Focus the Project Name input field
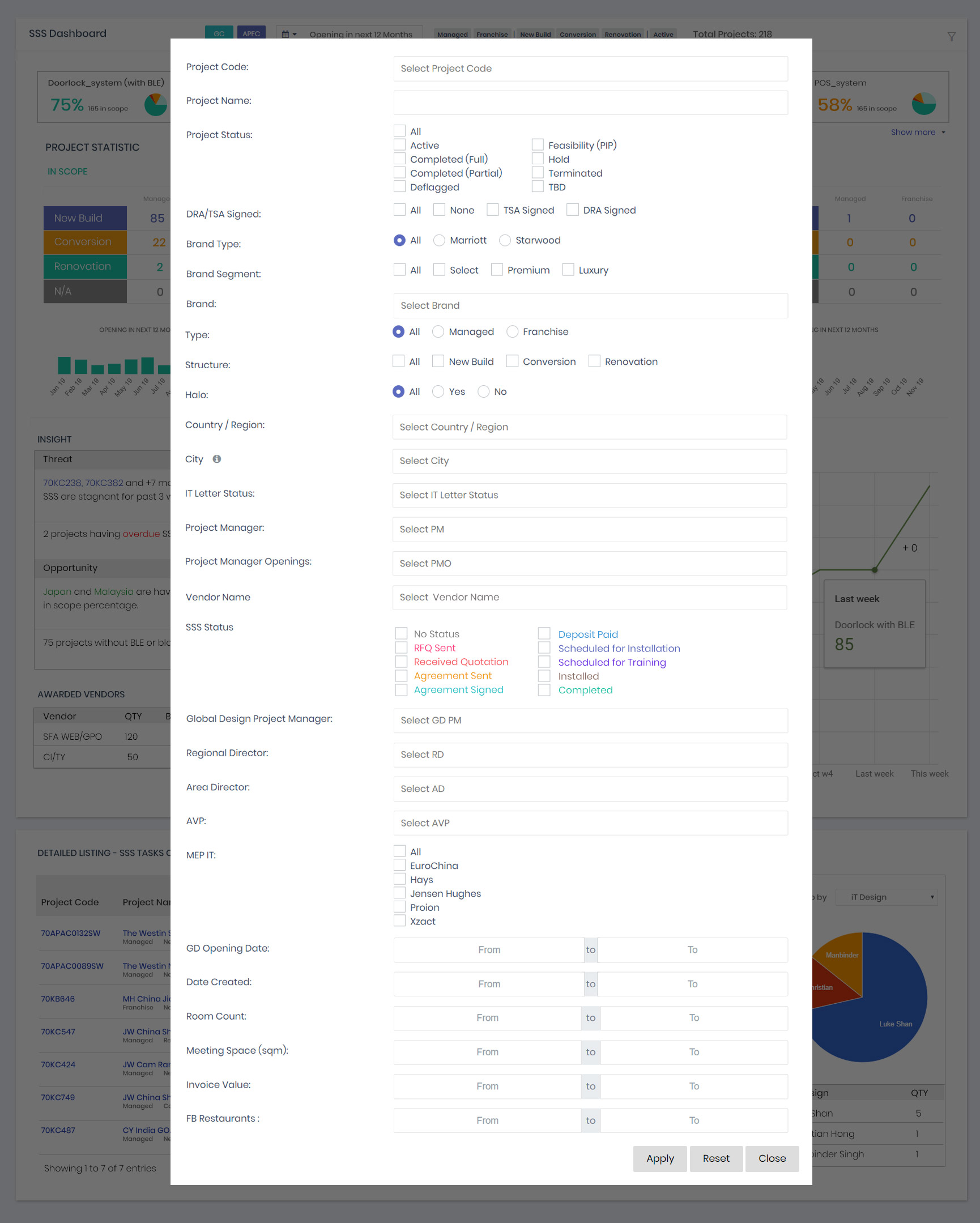 [590, 103]
